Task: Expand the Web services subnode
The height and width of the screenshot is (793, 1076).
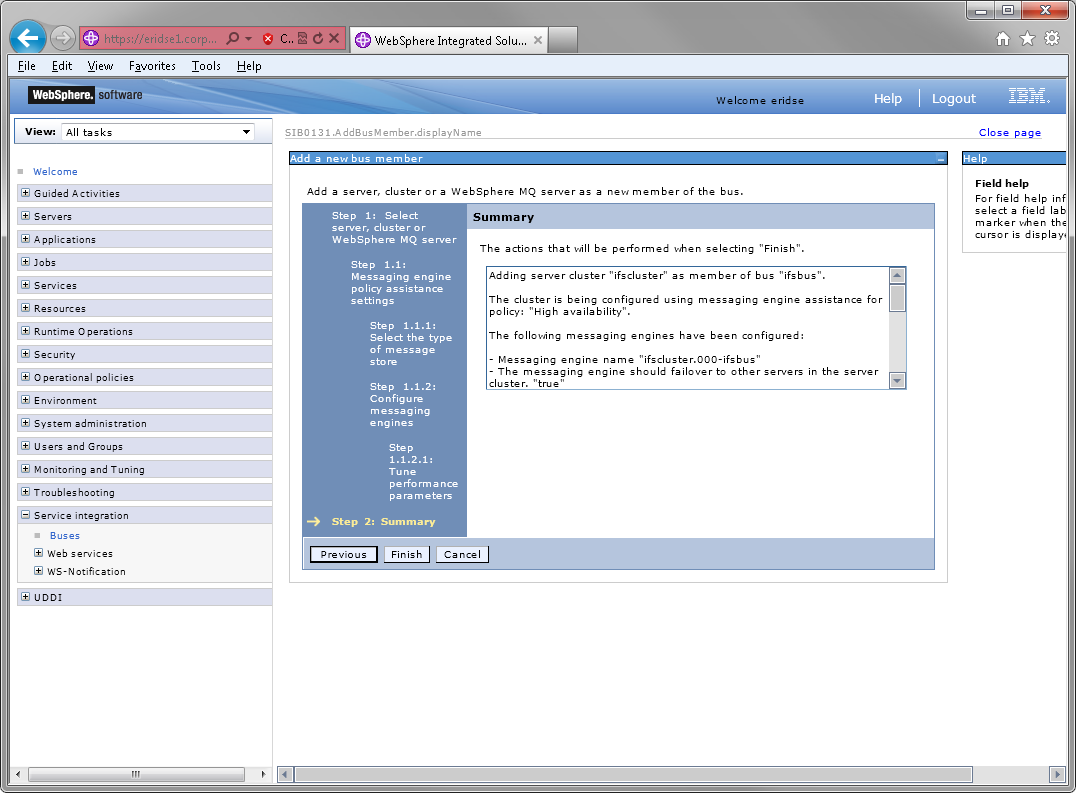Action: pyautogui.click(x=38, y=552)
